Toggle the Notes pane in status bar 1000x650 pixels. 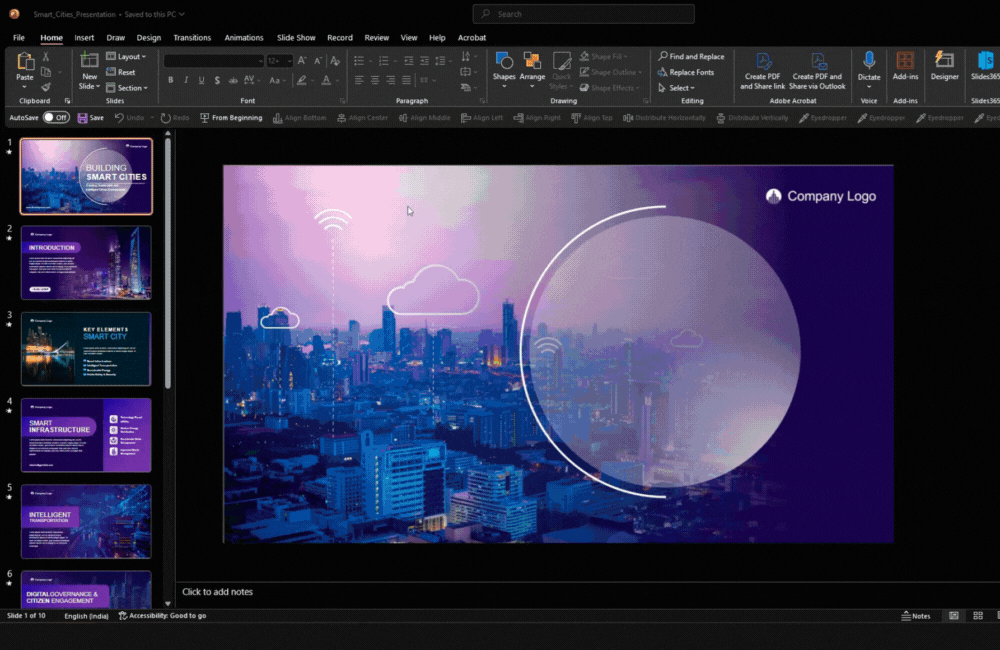(x=915, y=616)
